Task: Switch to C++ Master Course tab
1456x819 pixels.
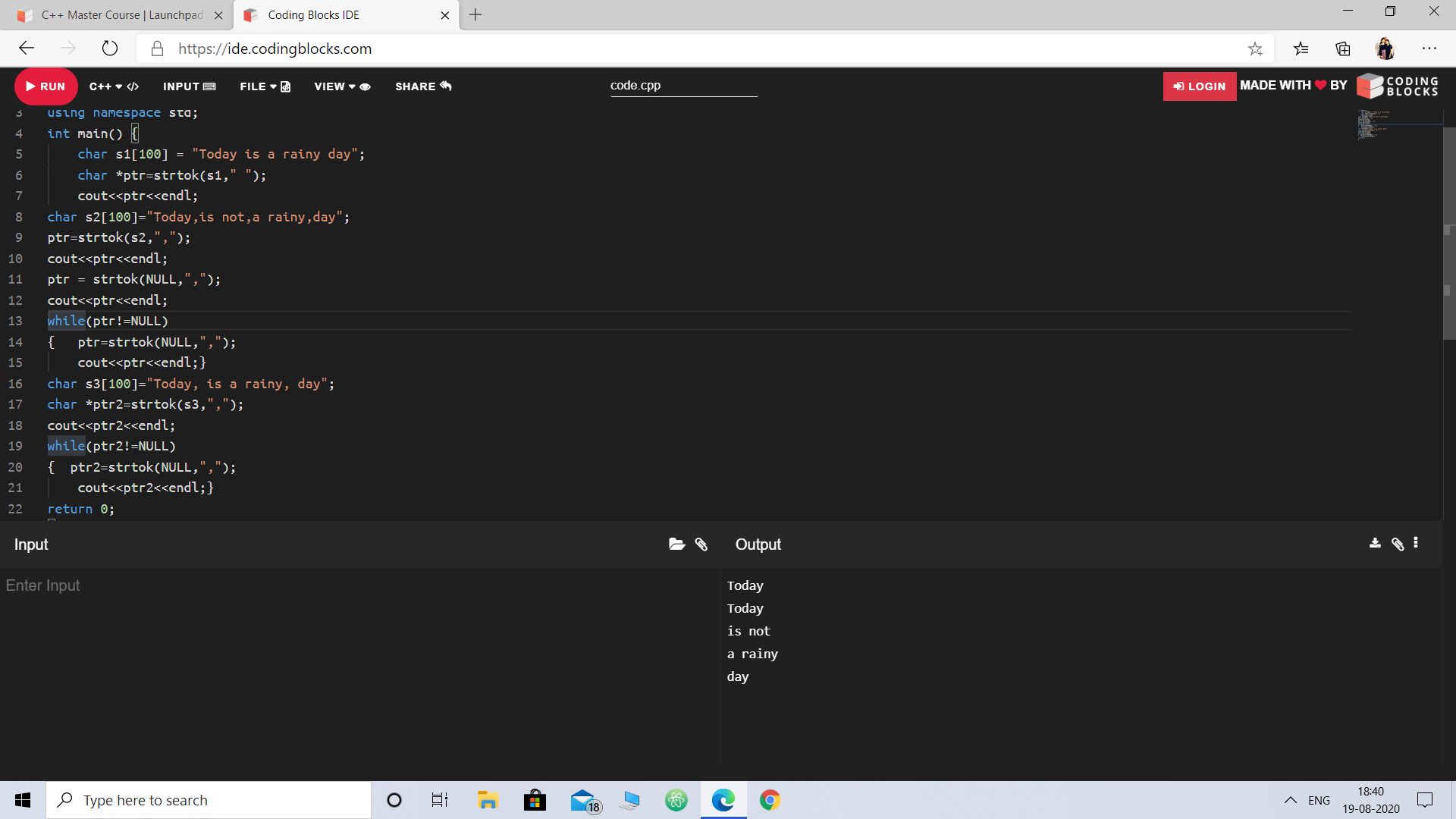Action: pyautogui.click(x=121, y=15)
